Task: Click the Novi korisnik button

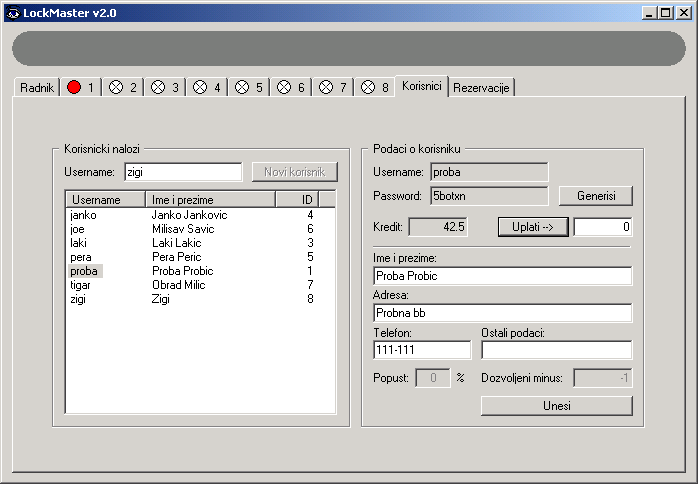Action: (295, 172)
